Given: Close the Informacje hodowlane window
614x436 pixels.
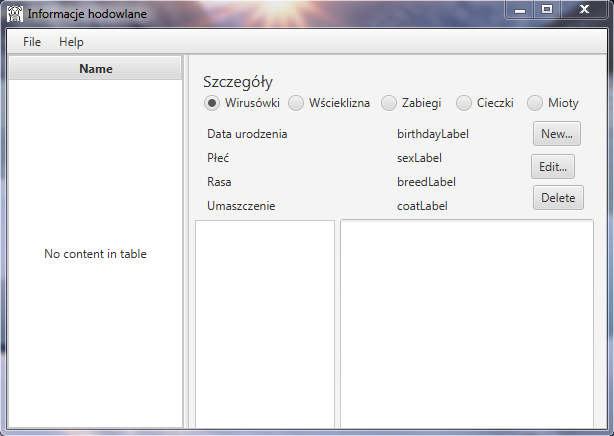Looking at the screenshot, I should [584, 9].
